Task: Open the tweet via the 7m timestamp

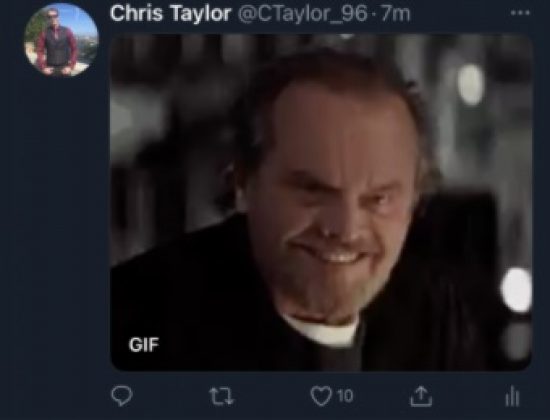Action: (x=395, y=14)
